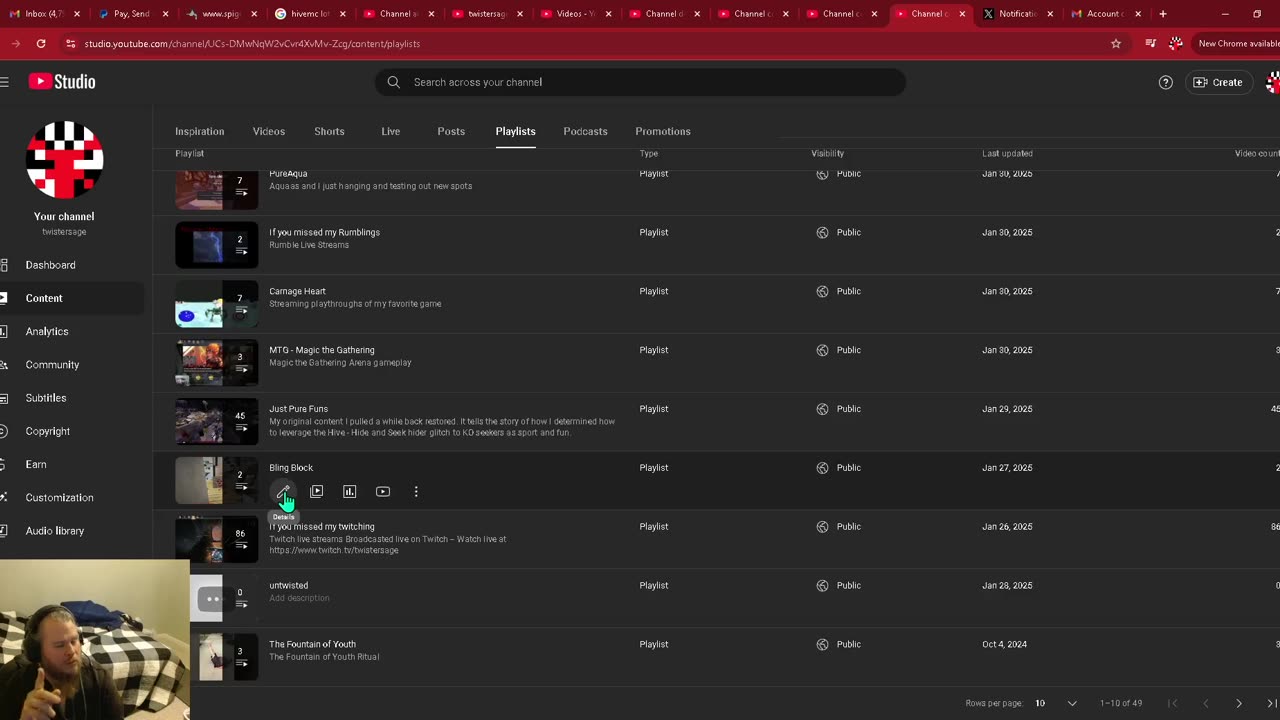This screenshot has height=720, width=1280.
Task: Click the Bling Block play all icon
Action: pyautogui.click(x=316, y=491)
